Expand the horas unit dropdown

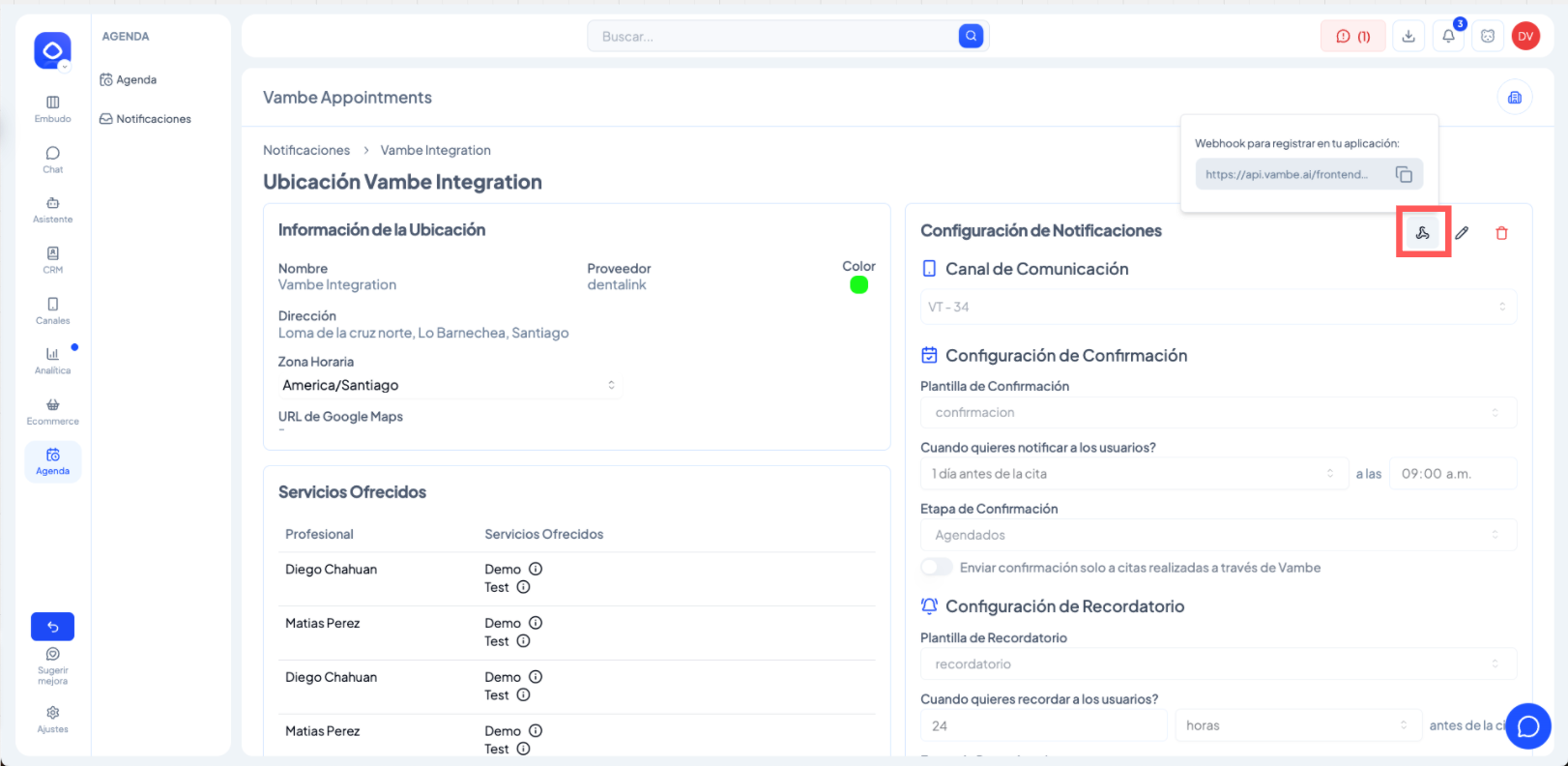pyautogui.click(x=1296, y=726)
